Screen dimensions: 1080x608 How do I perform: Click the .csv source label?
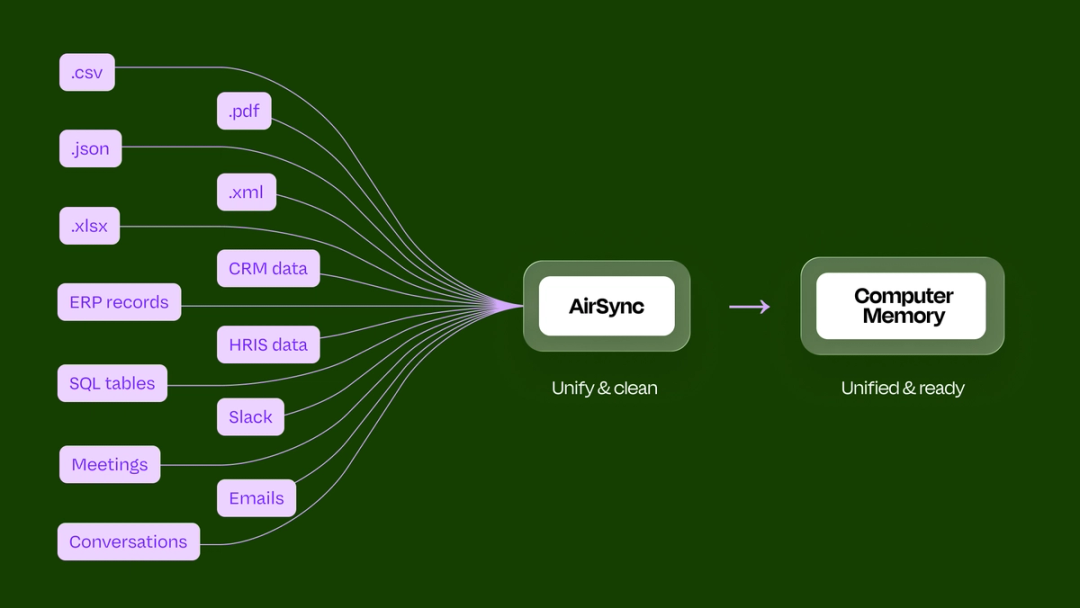[x=87, y=72]
